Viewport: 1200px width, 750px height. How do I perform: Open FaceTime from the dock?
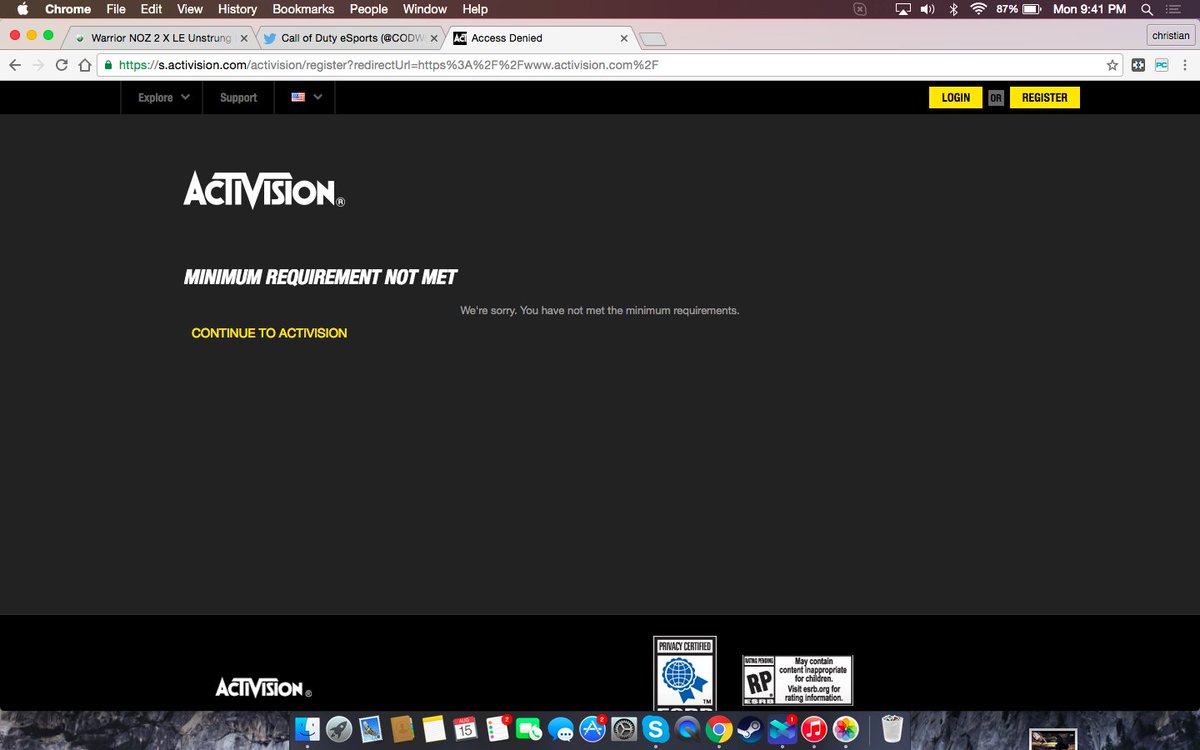(x=528, y=729)
